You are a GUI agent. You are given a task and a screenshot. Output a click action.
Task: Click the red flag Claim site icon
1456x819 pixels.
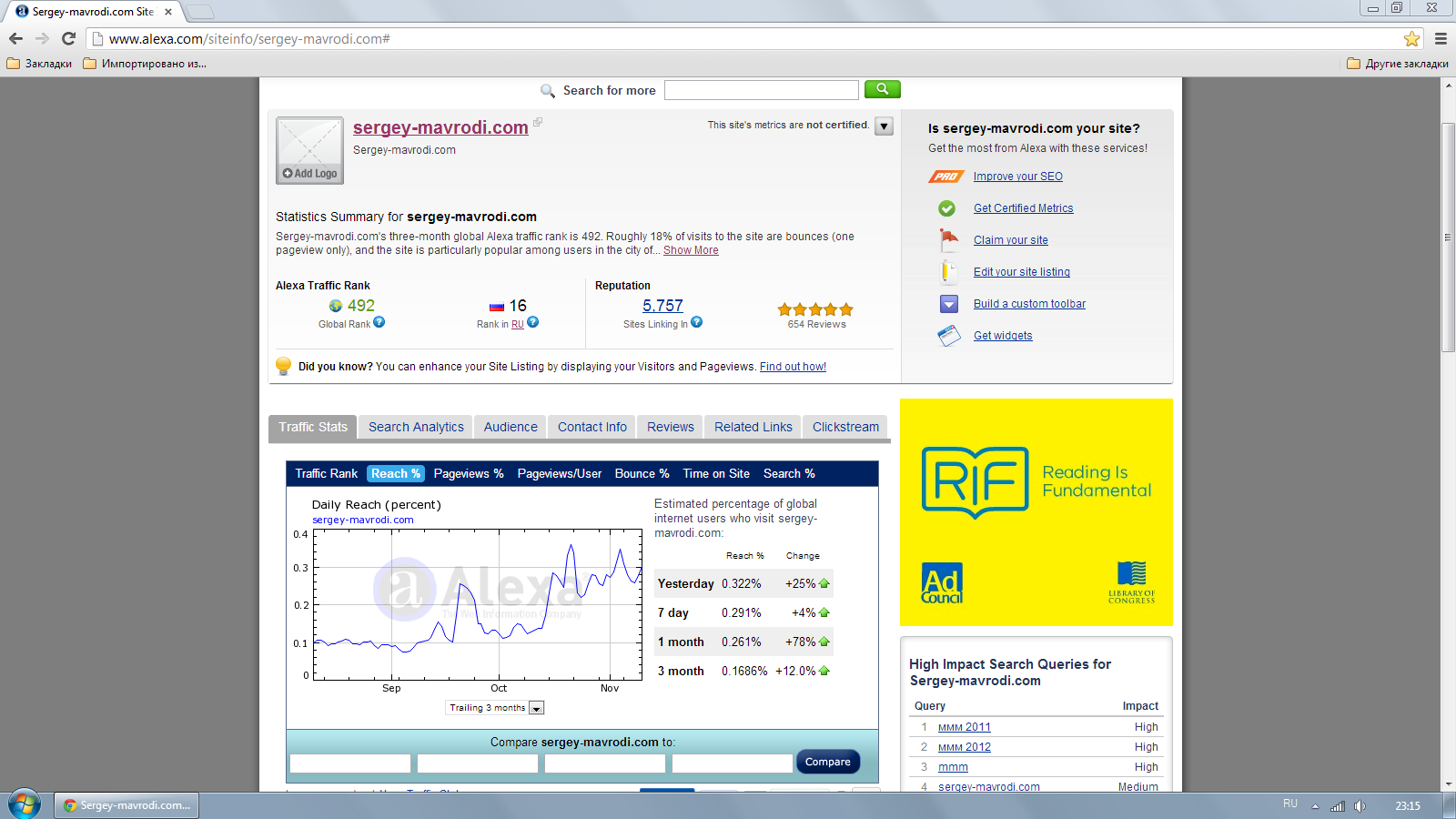point(948,240)
